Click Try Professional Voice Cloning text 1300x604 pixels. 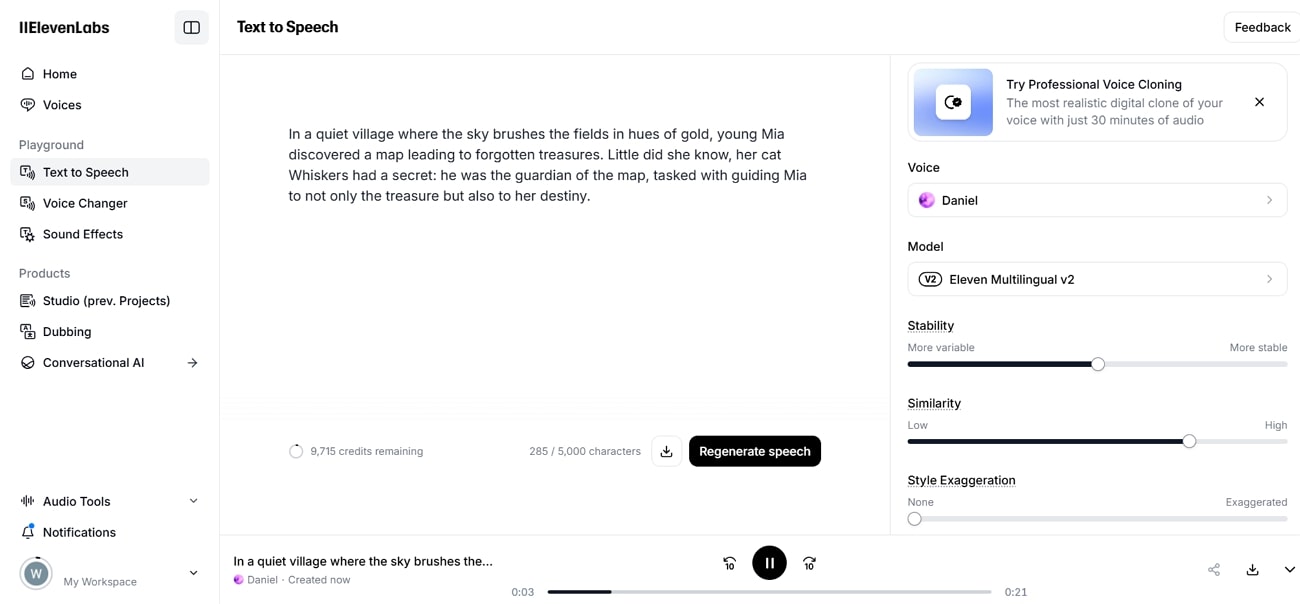pyautogui.click(x=1094, y=85)
